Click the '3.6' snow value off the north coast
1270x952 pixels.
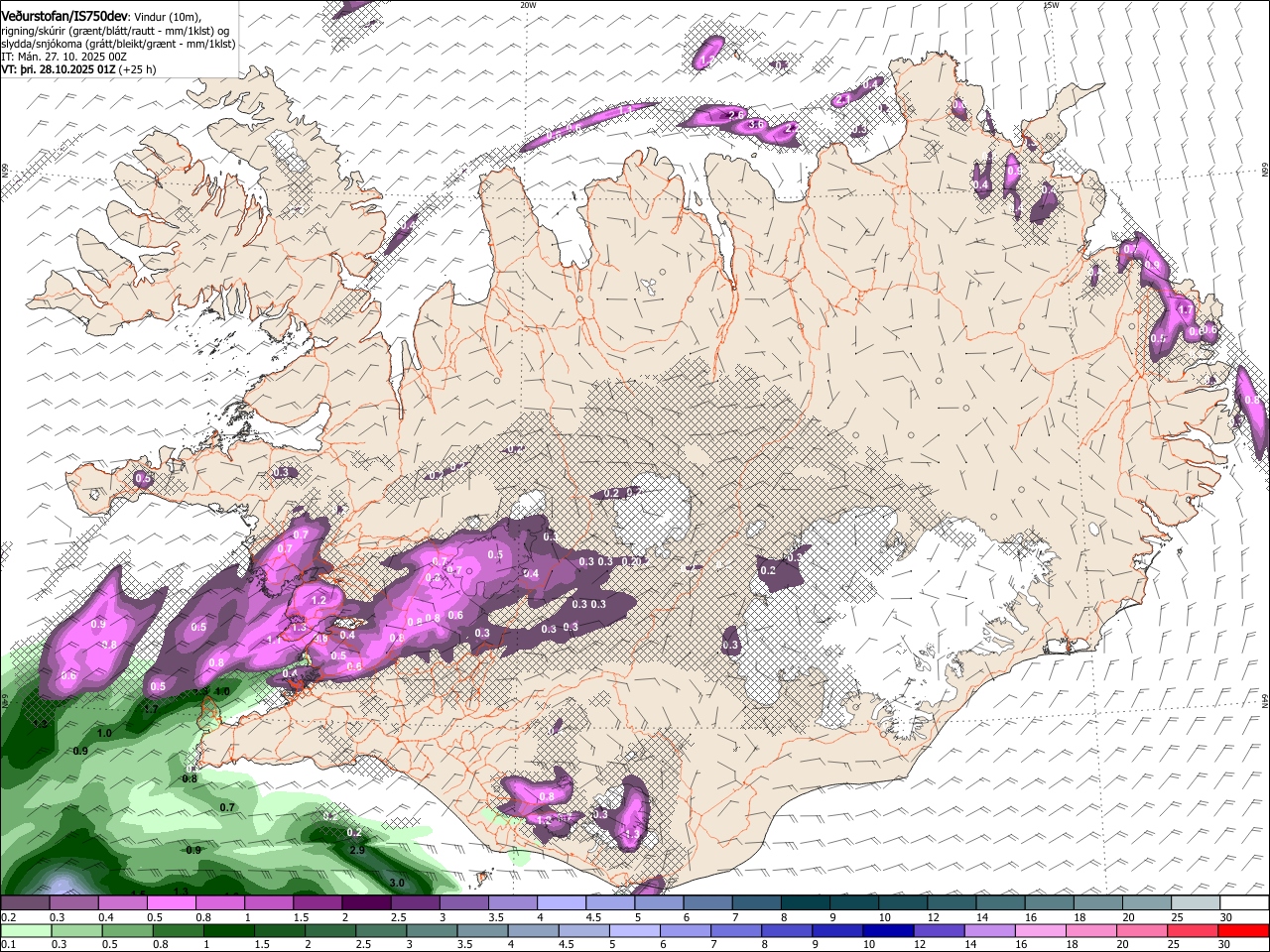(756, 125)
